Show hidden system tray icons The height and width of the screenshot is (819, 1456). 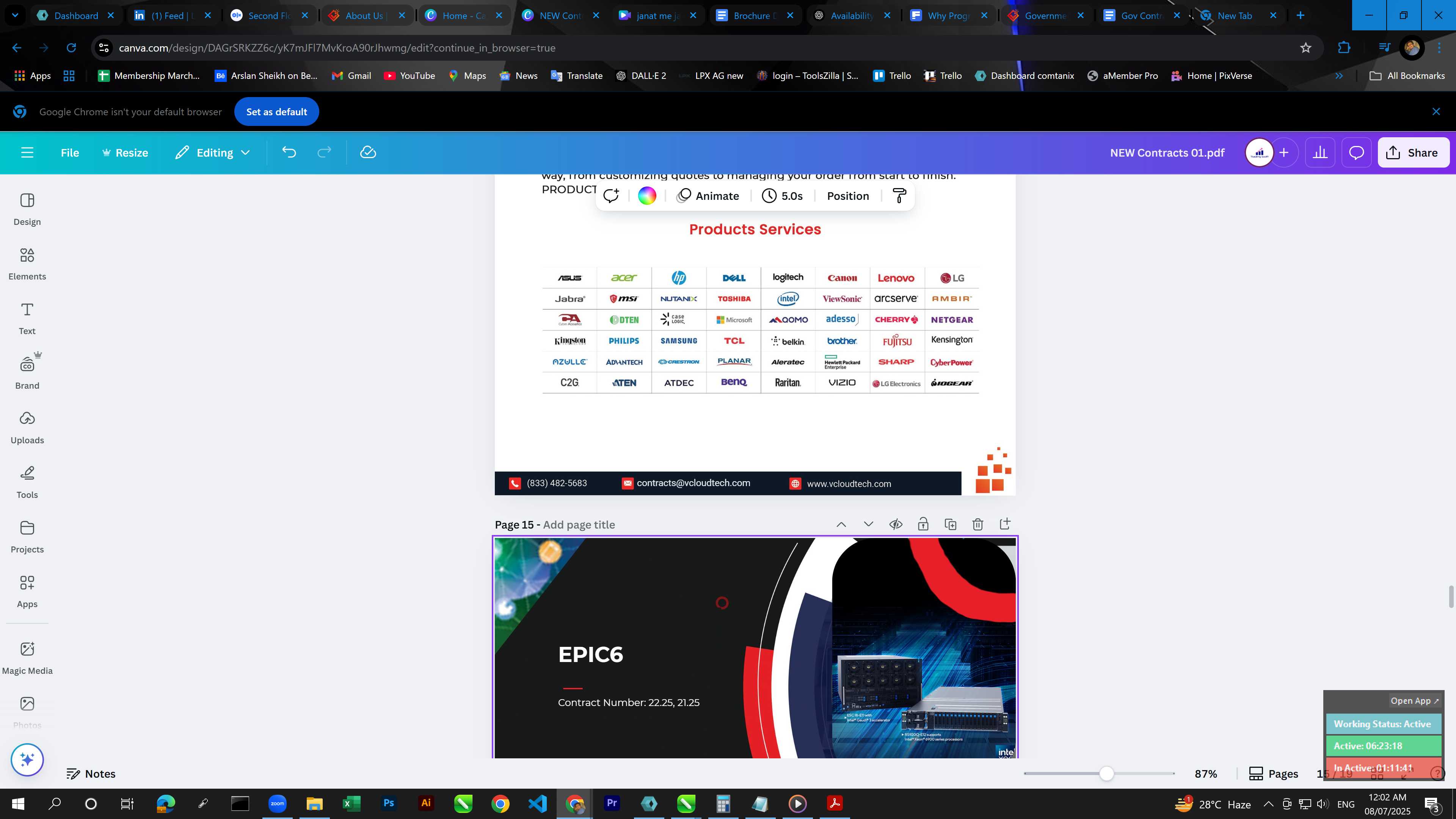pos(1268,804)
